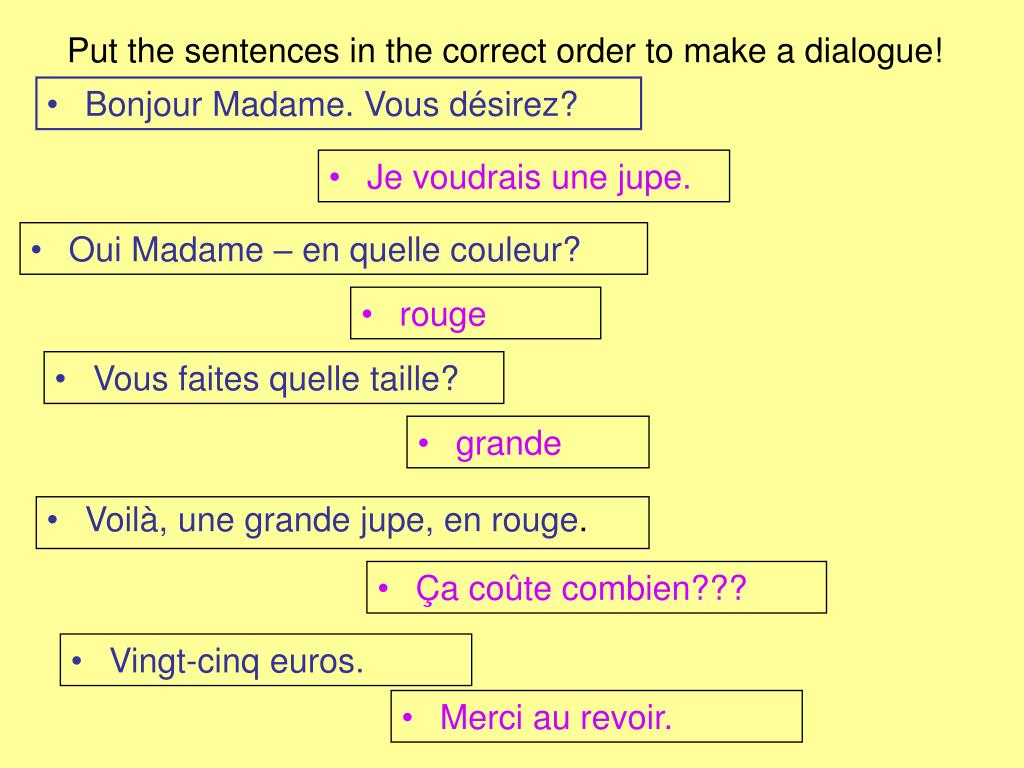Image resolution: width=1024 pixels, height=768 pixels.
Task: Click the bullet point before 'grande'
Action: point(424,444)
